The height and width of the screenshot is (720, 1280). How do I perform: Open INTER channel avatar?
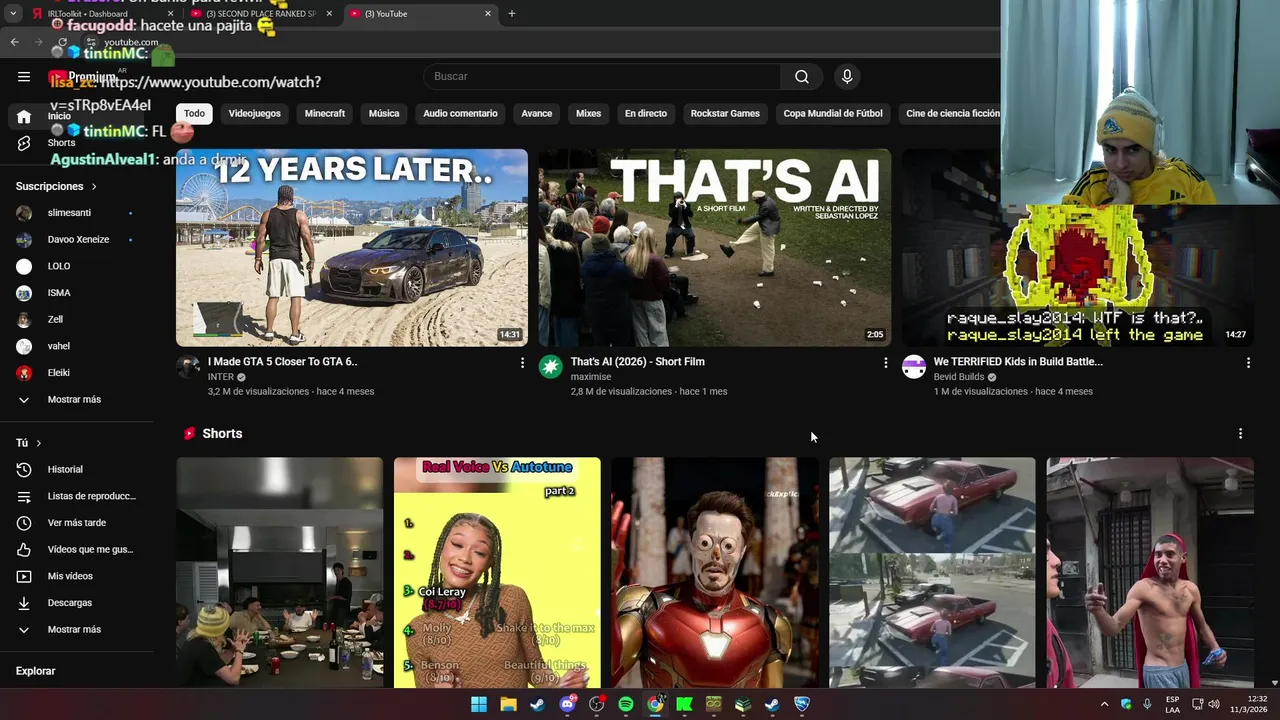(188, 367)
